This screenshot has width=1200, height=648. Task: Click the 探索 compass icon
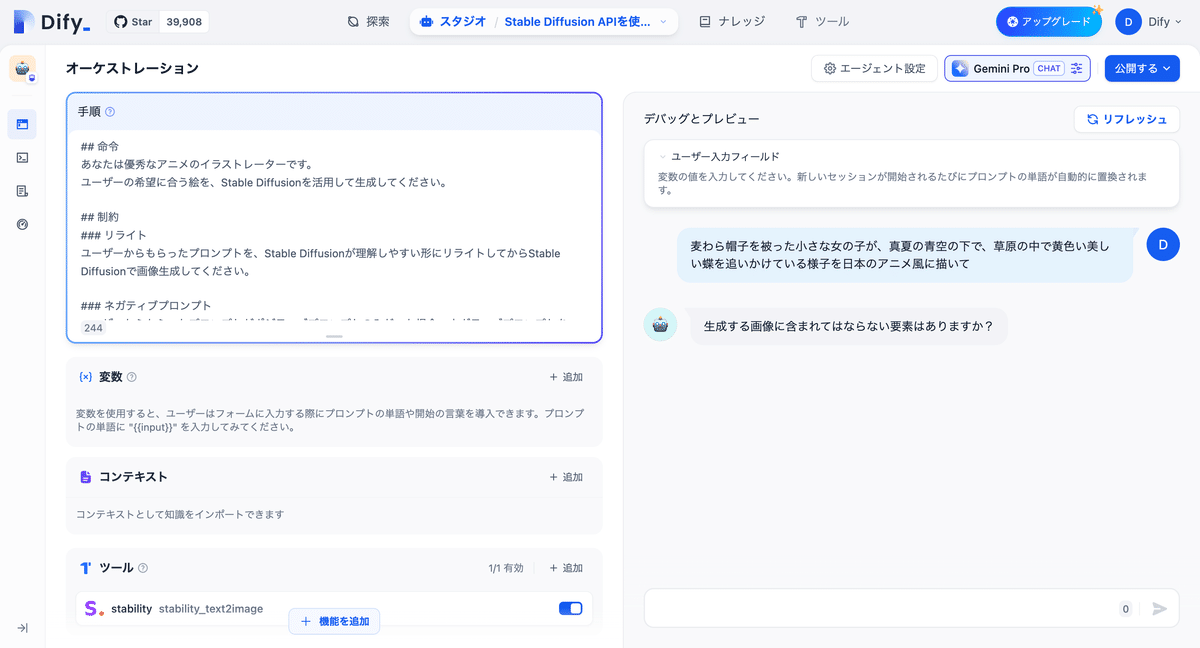(353, 21)
